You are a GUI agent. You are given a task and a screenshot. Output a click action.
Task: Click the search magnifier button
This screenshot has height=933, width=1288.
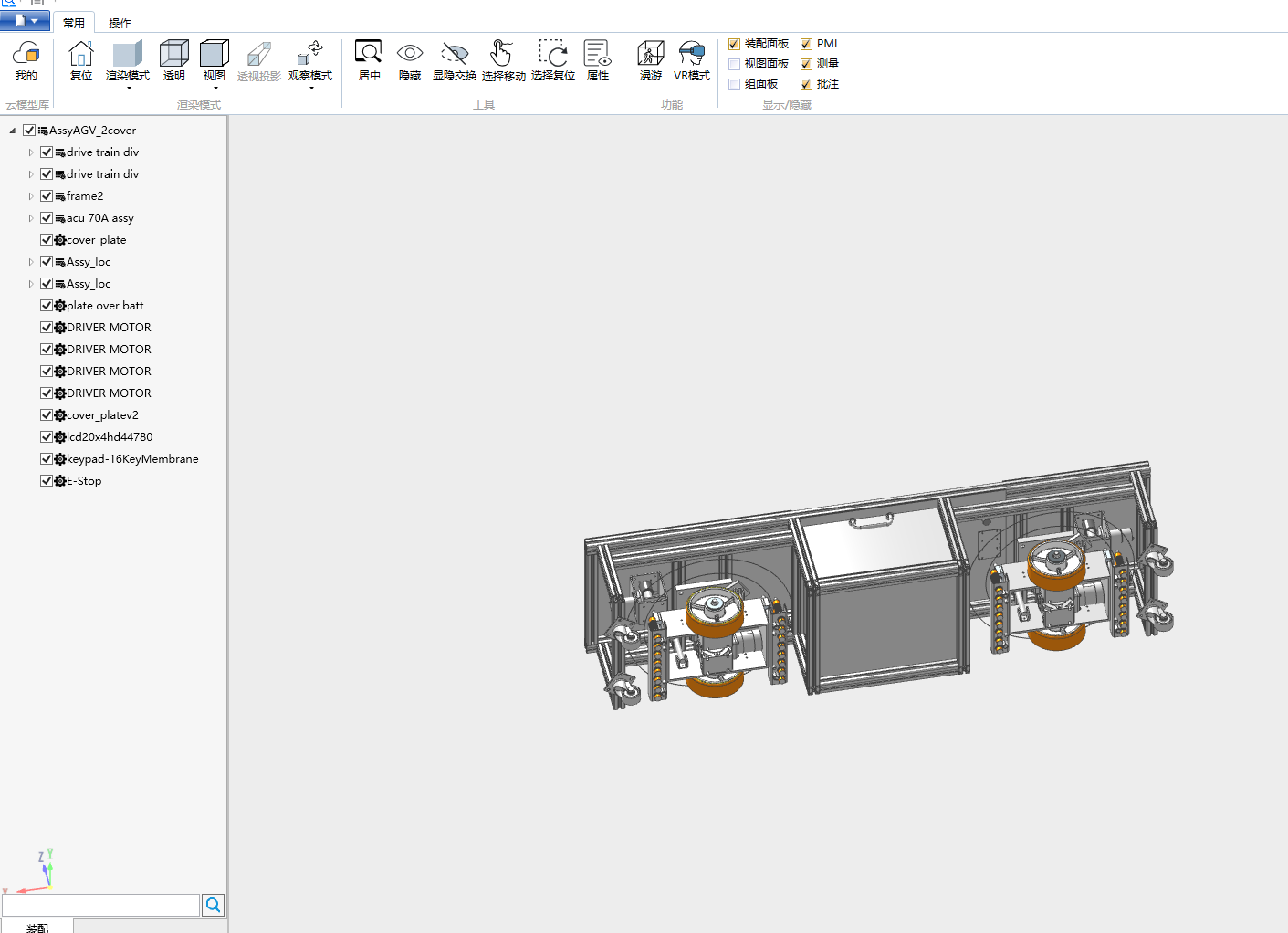click(x=213, y=905)
